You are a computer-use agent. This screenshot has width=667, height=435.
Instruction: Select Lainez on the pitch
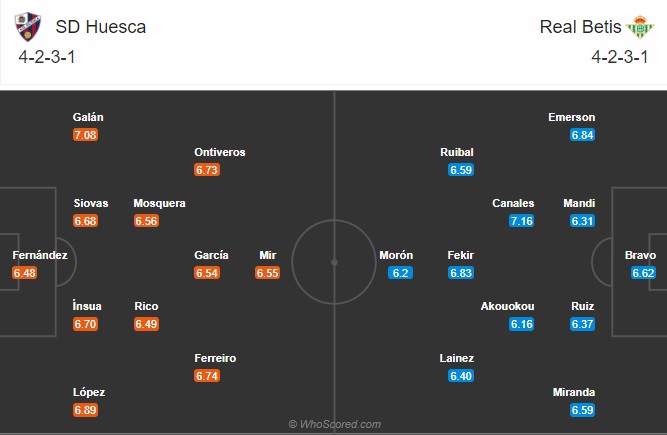[456, 358]
